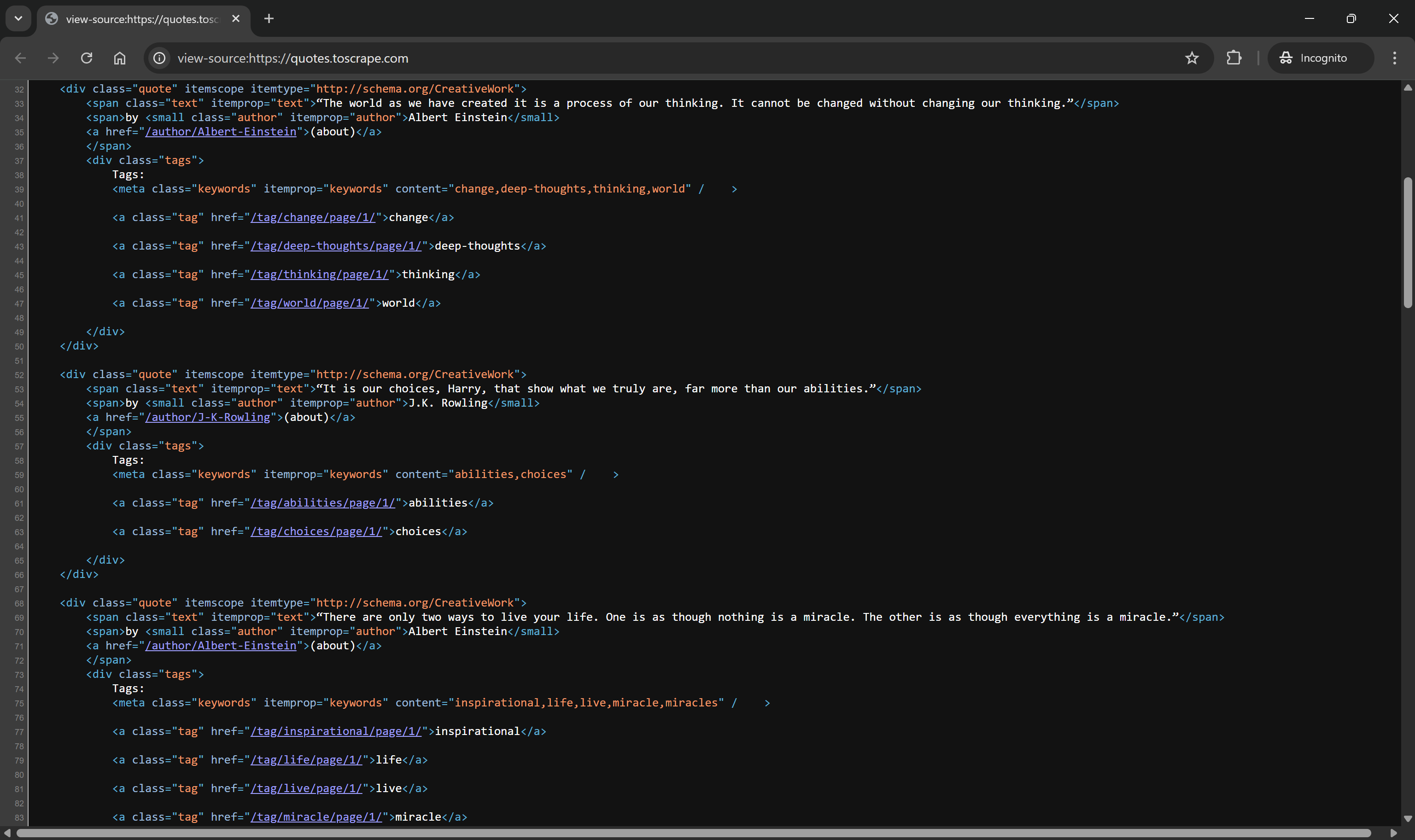The height and width of the screenshot is (840, 1415).
Task: Bookmark this page with the star icon
Action: 1192,58
